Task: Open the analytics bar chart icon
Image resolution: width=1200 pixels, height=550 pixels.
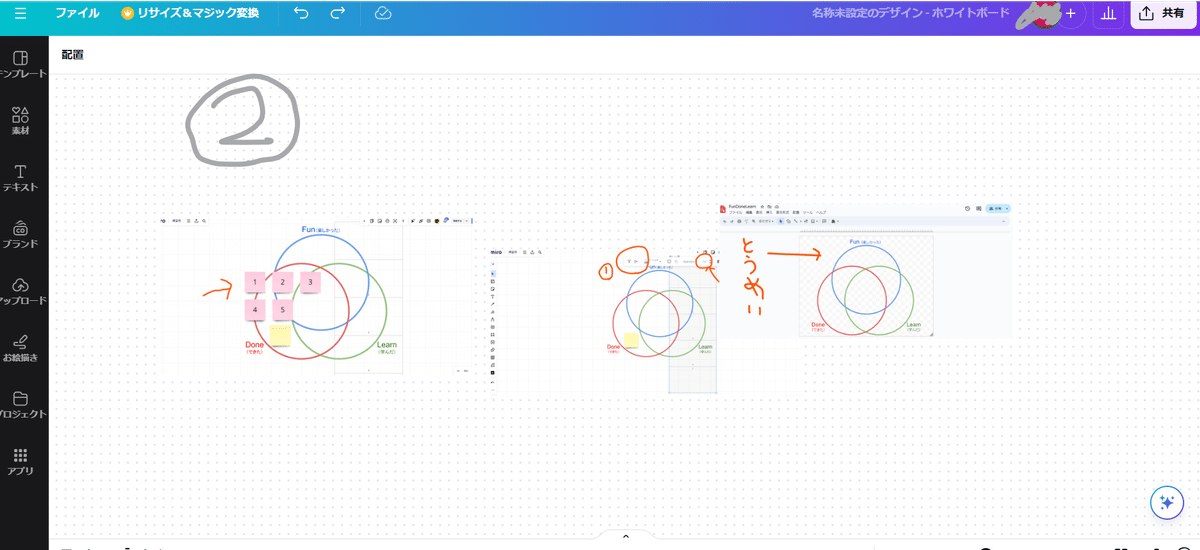Action: (1108, 14)
